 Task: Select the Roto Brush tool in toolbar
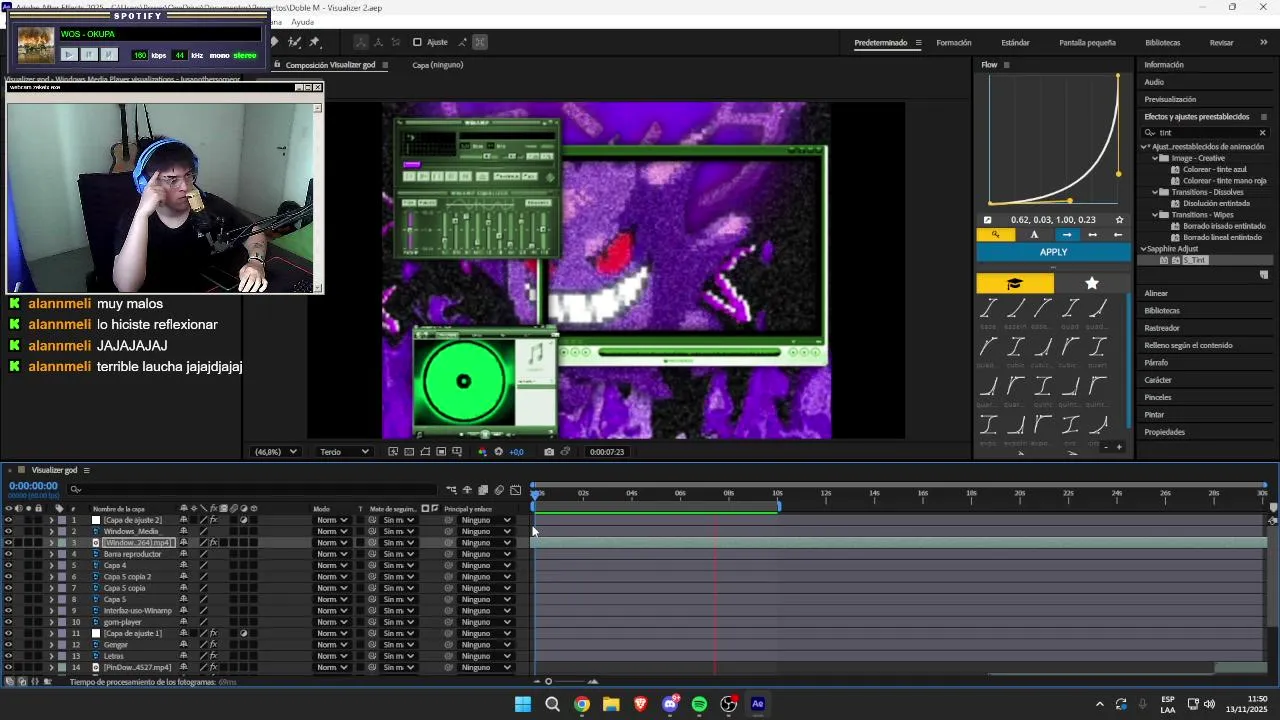pyautogui.click(x=295, y=42)
